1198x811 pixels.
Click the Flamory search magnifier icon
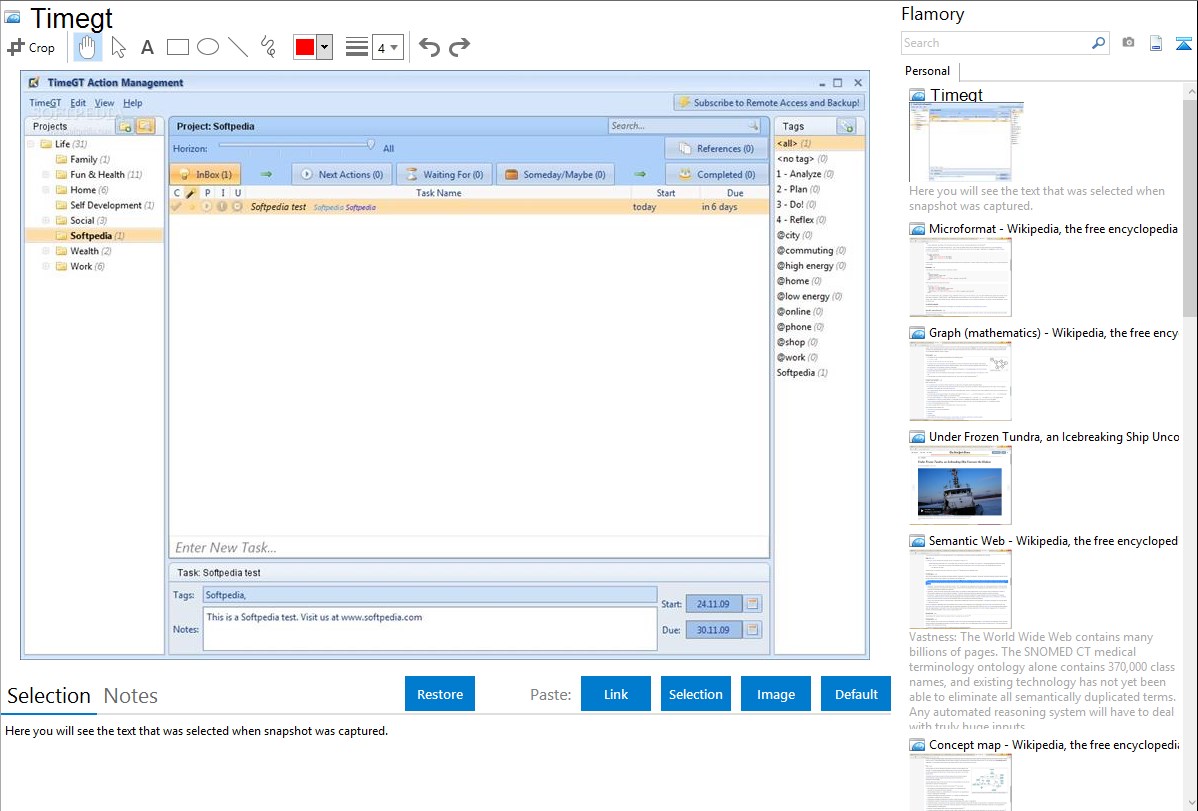click(1098, 43)
